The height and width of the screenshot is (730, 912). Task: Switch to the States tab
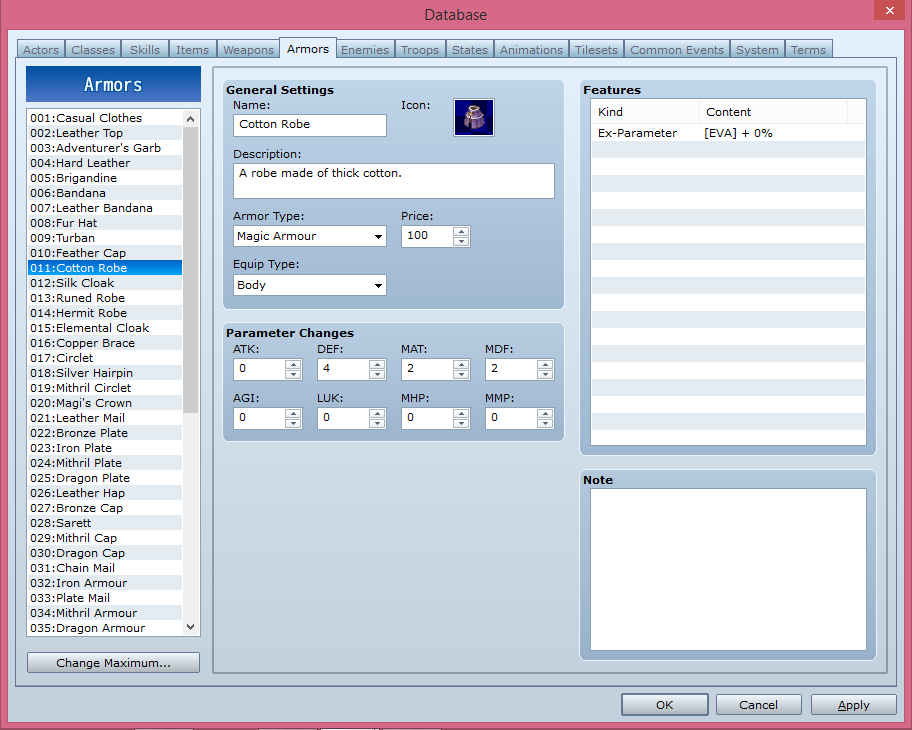[470, 49]
